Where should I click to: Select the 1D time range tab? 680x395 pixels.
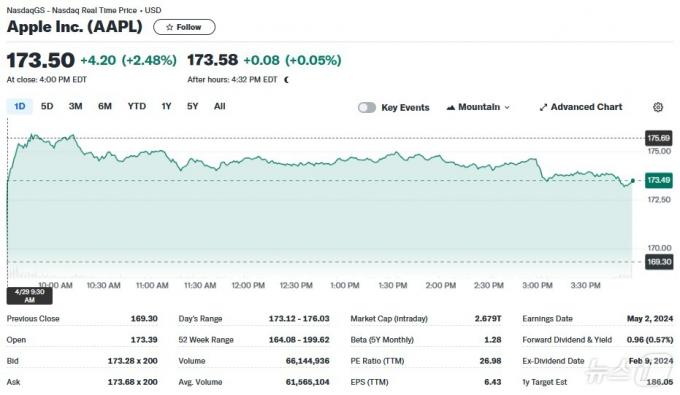pyautogui.click(x=20, y=106)
